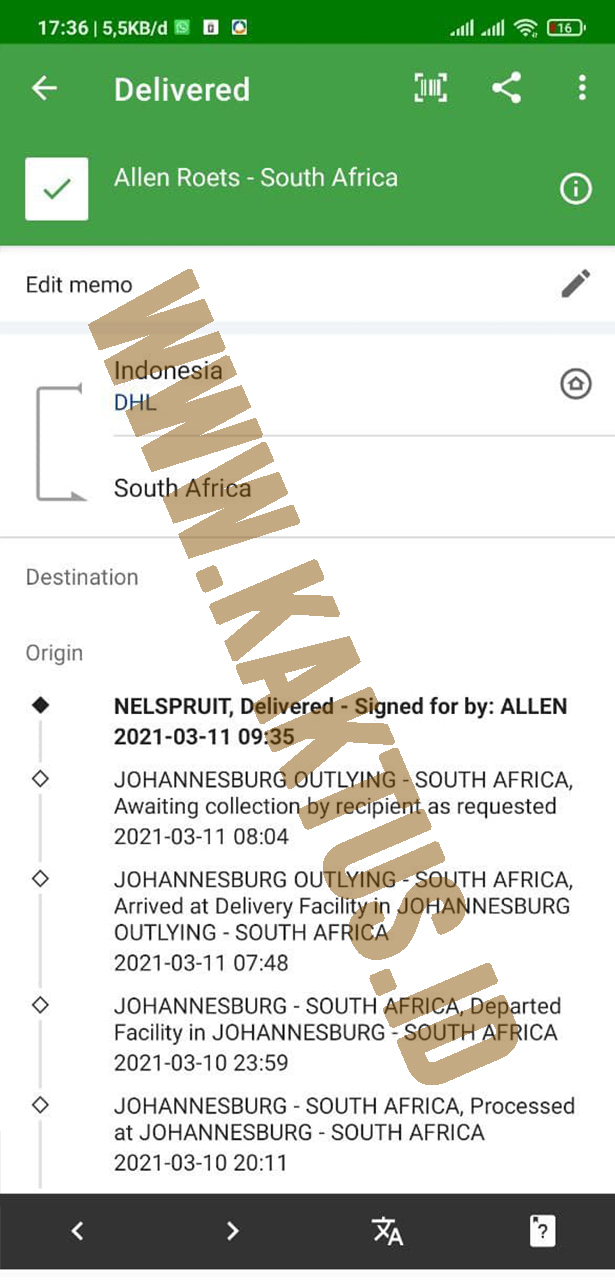Show parcel info via the circled i icon

click(576, 189)
